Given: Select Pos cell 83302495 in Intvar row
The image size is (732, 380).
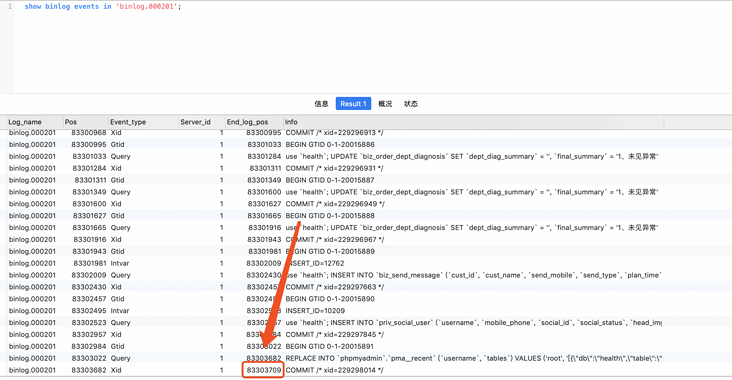Looking at the screenshot, I should 89,311.
